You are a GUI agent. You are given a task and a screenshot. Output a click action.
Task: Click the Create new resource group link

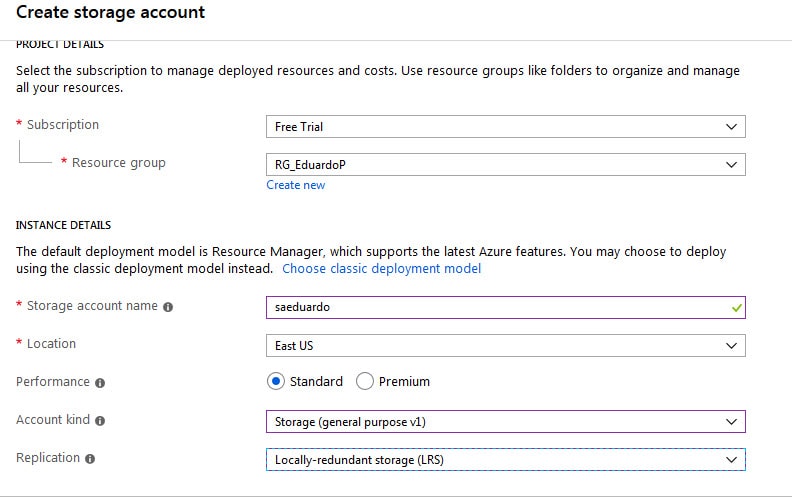tap(296, 185)
